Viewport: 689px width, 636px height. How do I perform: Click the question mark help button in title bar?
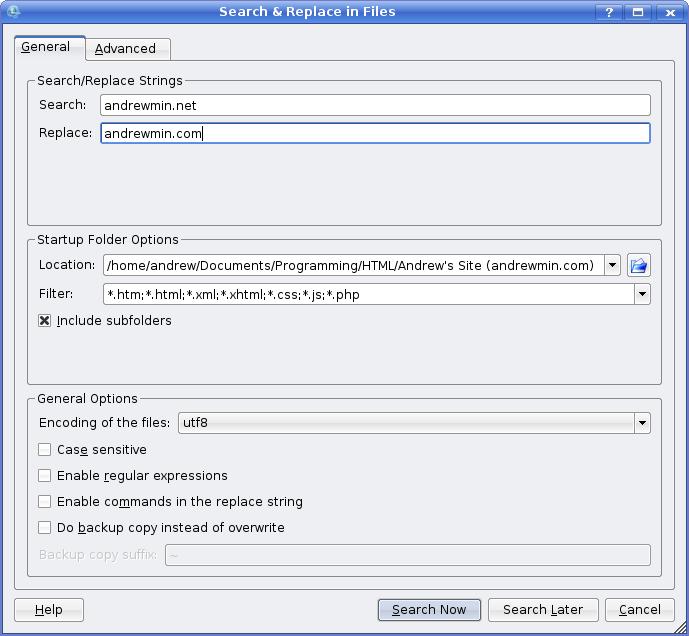point(609,12)
